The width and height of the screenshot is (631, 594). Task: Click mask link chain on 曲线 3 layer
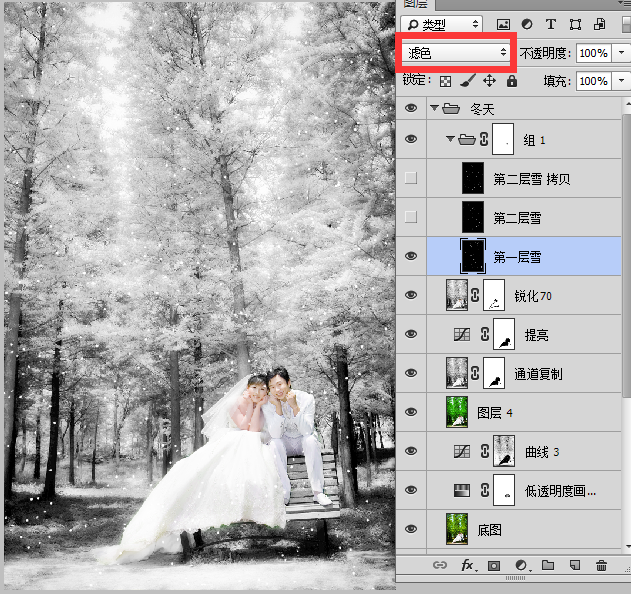point(485,451)
